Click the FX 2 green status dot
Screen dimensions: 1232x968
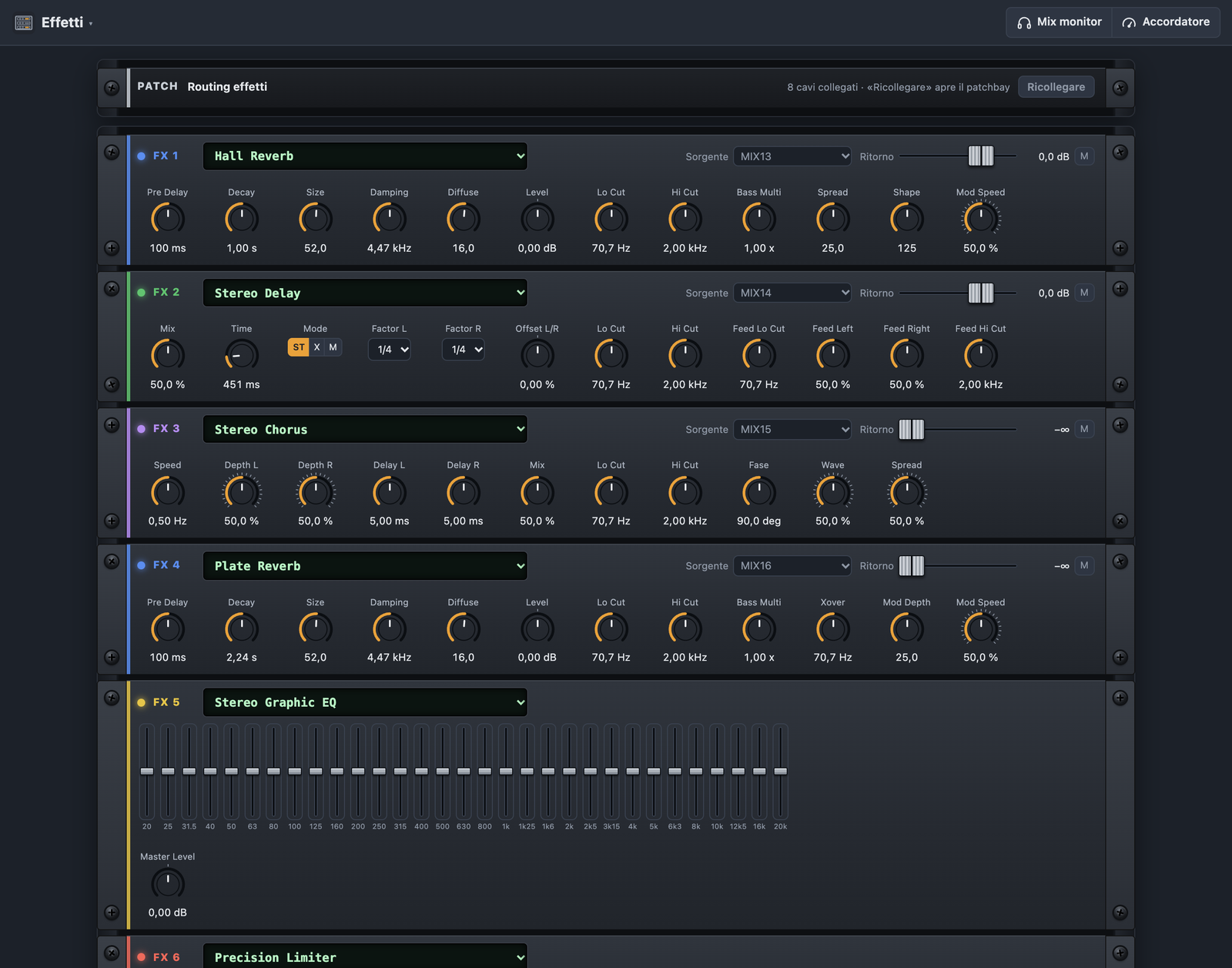(141, 293)
